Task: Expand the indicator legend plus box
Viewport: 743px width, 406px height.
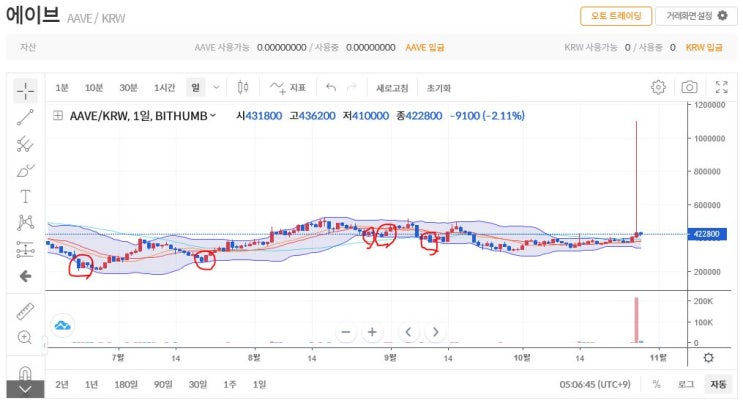Action: pyautogui.click(x=58, y=115)
